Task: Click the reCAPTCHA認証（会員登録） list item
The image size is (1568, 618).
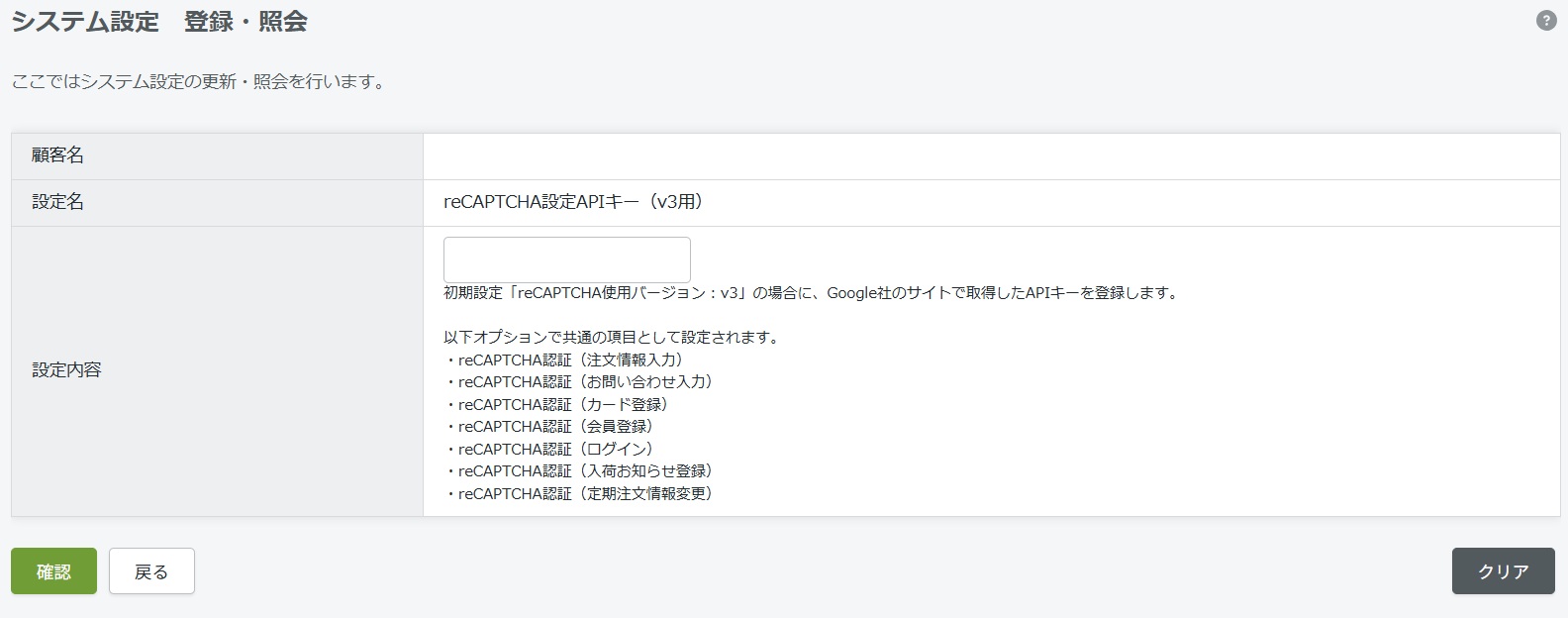Action: (x=553, y=427)
